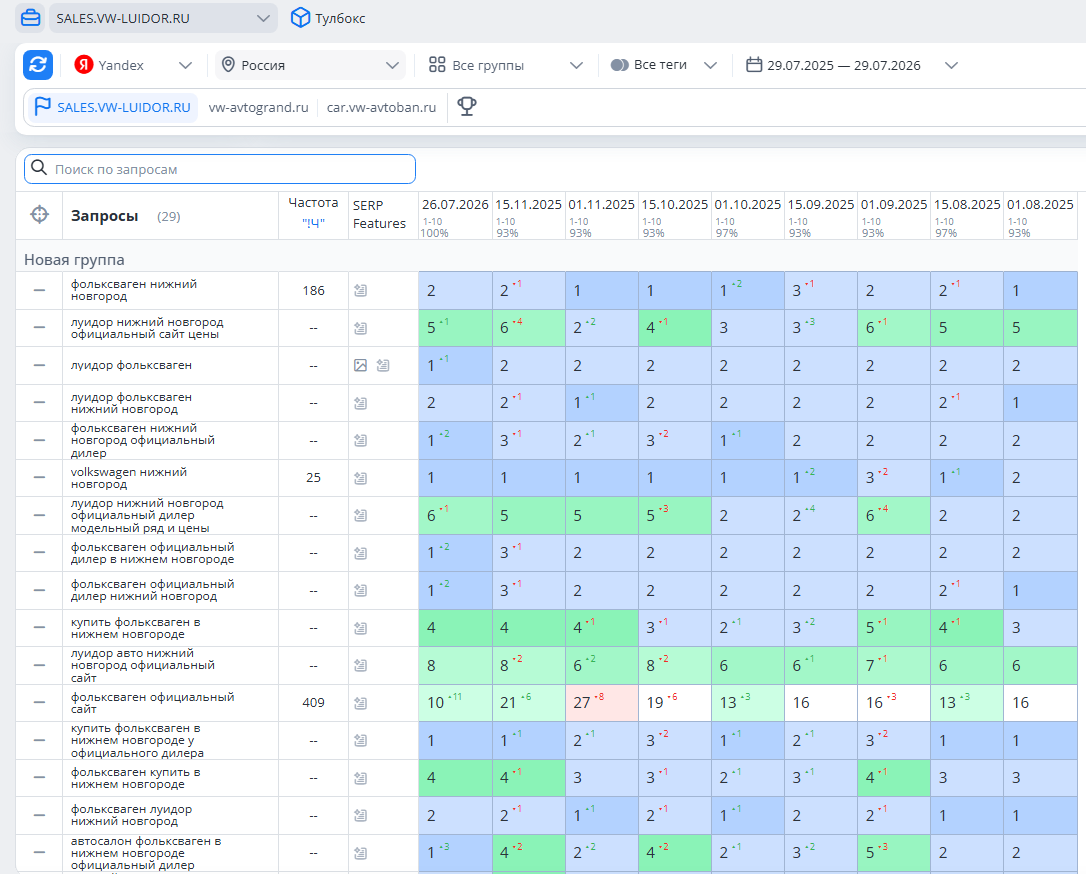Open query фольксваген луидор нижний новгород
The image size is (1086, 874).
click(131, 816)
